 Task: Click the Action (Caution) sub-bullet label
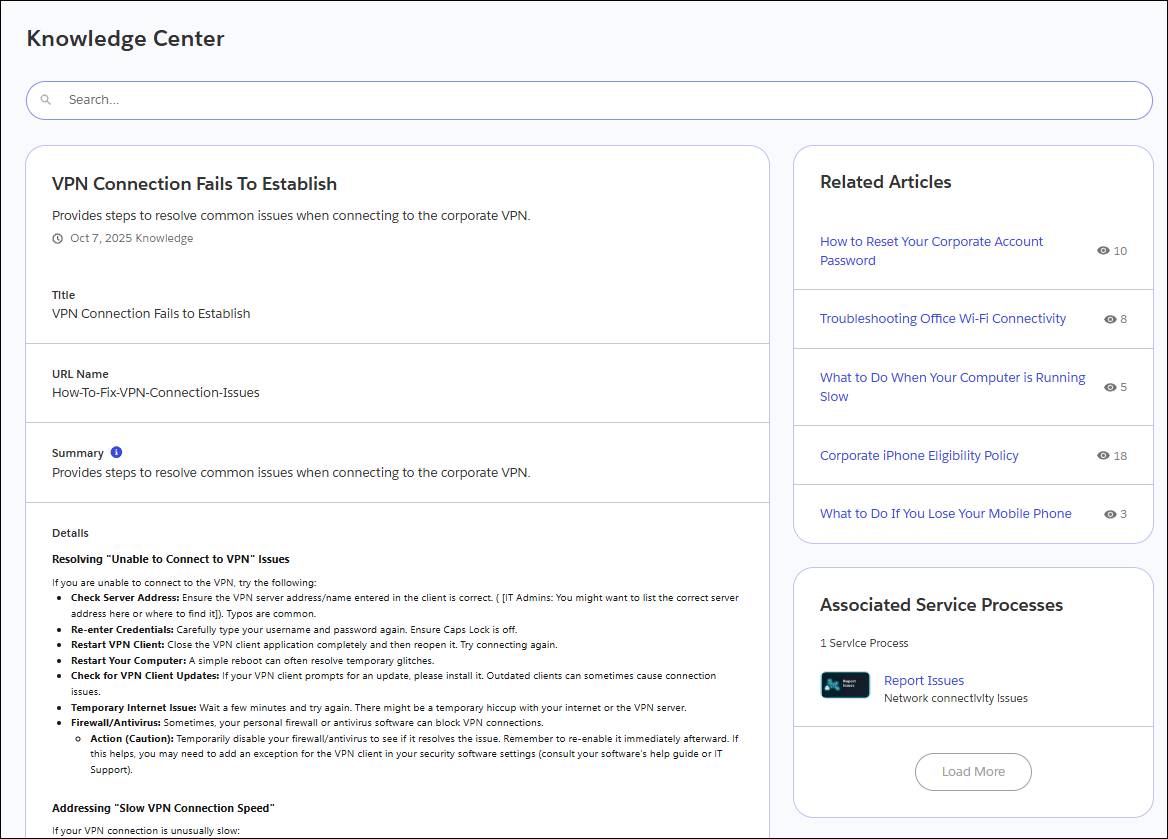132,738
